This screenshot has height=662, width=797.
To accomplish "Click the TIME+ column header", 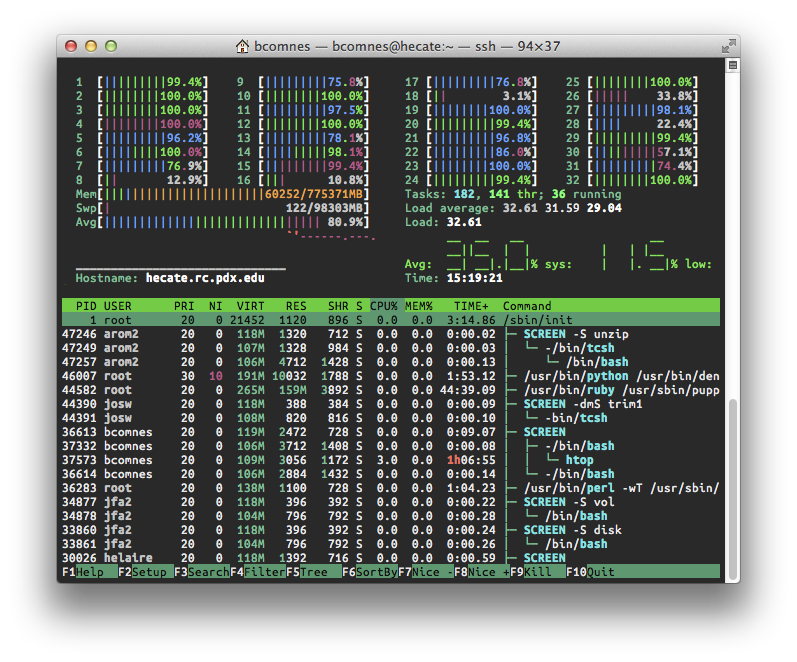I will pos(471,306).
